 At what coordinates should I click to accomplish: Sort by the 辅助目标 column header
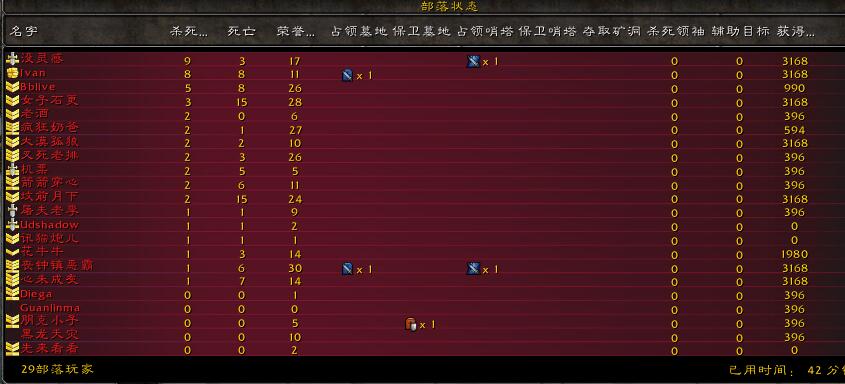click(x=740, y=32)
